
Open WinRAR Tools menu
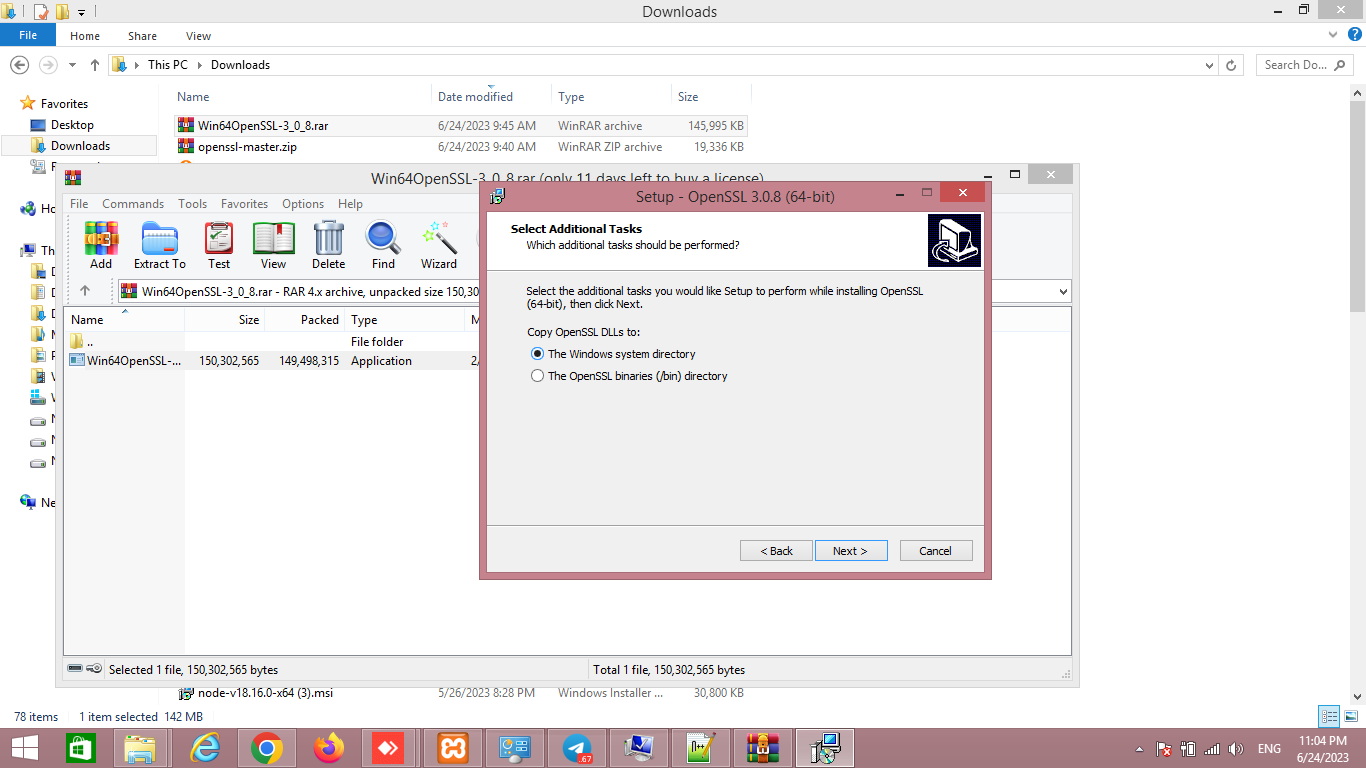(193, 203)
